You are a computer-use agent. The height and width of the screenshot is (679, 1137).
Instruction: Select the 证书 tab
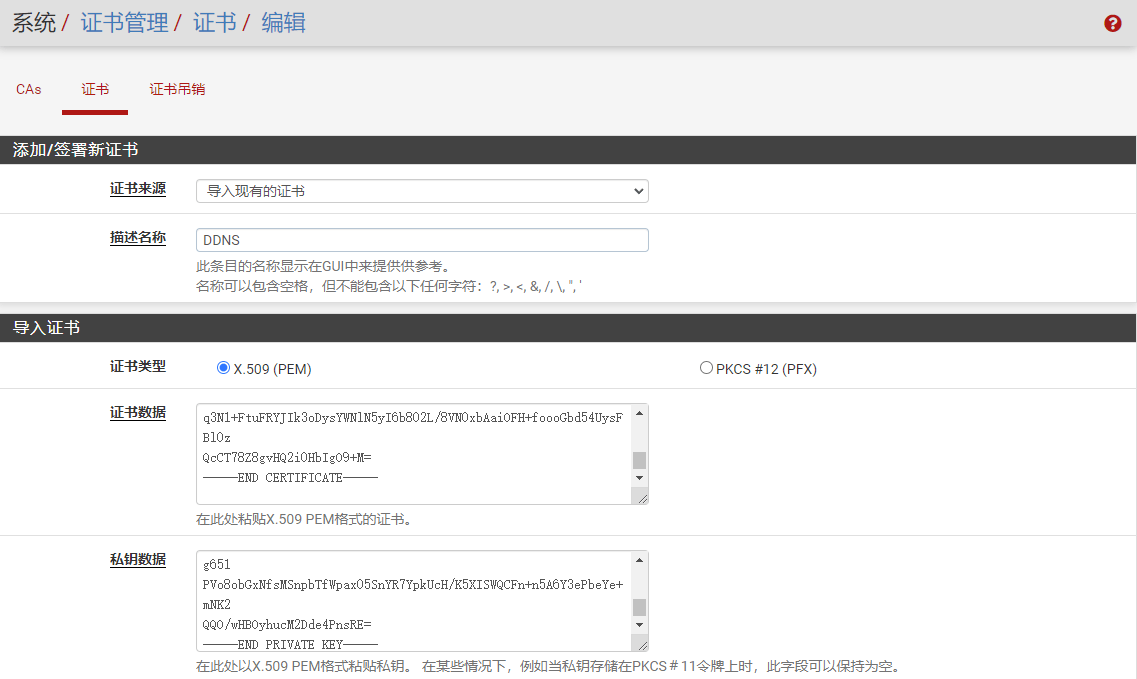click(x=95, y=89)
